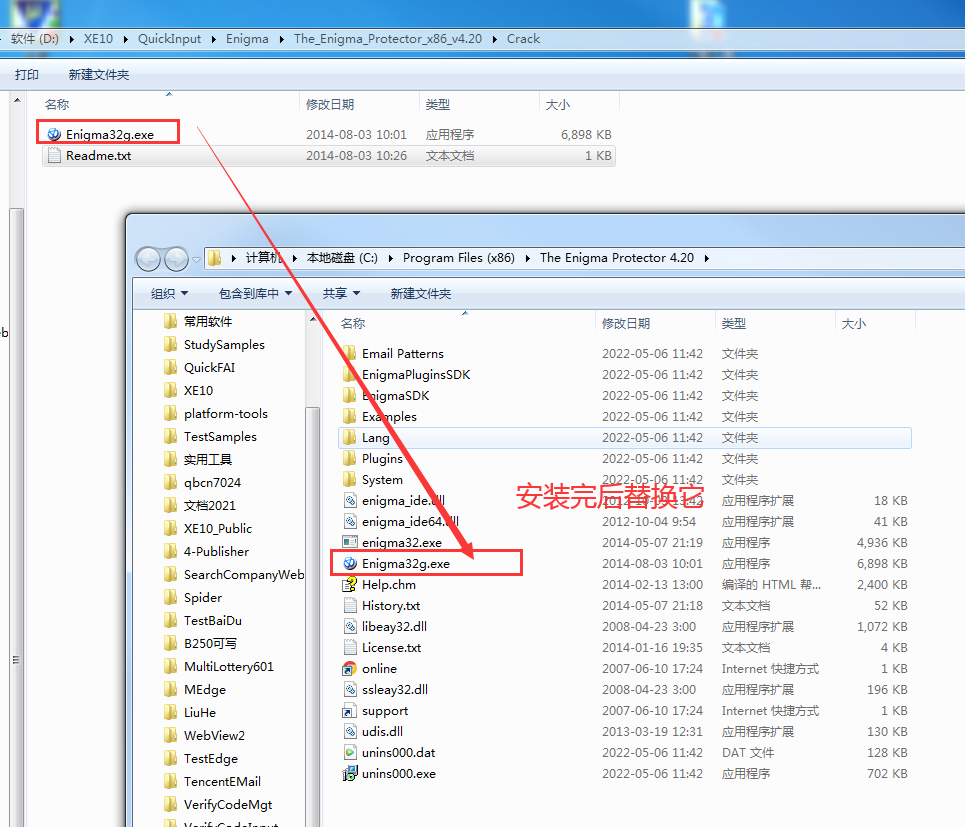
Task: Select the support shortcut icon
Action: click(x=350, y=710)
